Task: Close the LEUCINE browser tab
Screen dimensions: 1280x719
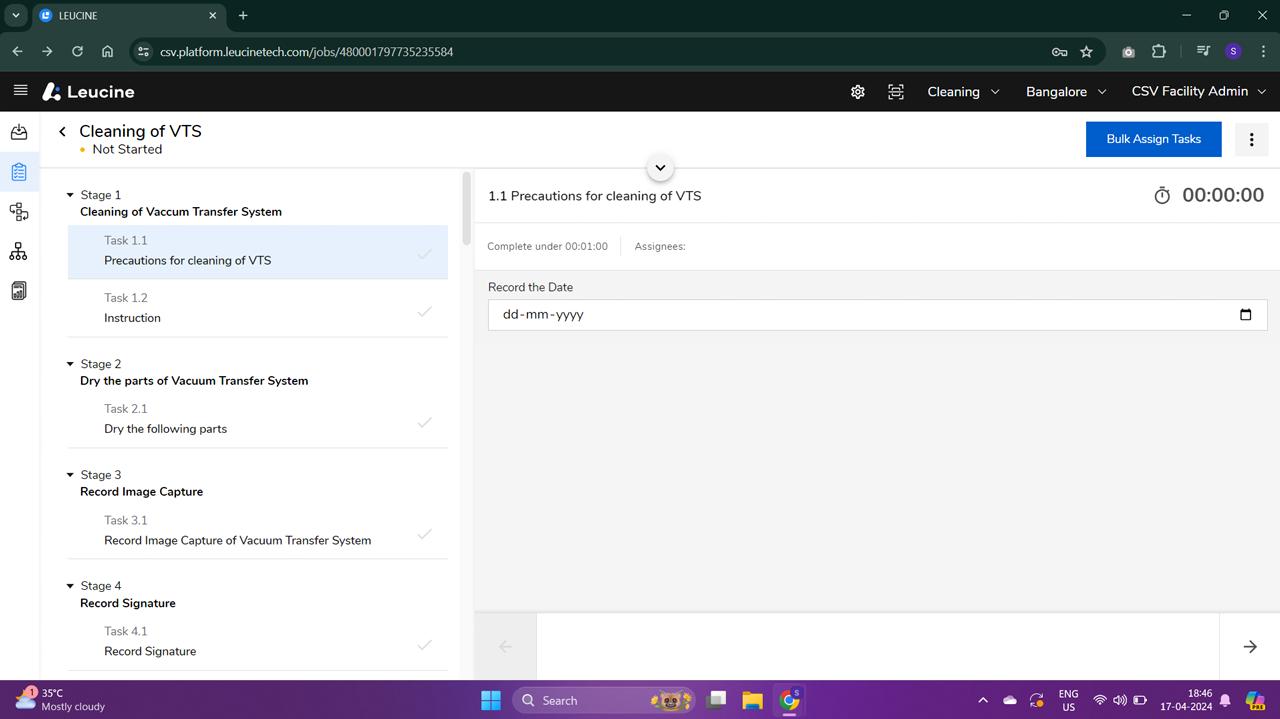Action: 212,16
